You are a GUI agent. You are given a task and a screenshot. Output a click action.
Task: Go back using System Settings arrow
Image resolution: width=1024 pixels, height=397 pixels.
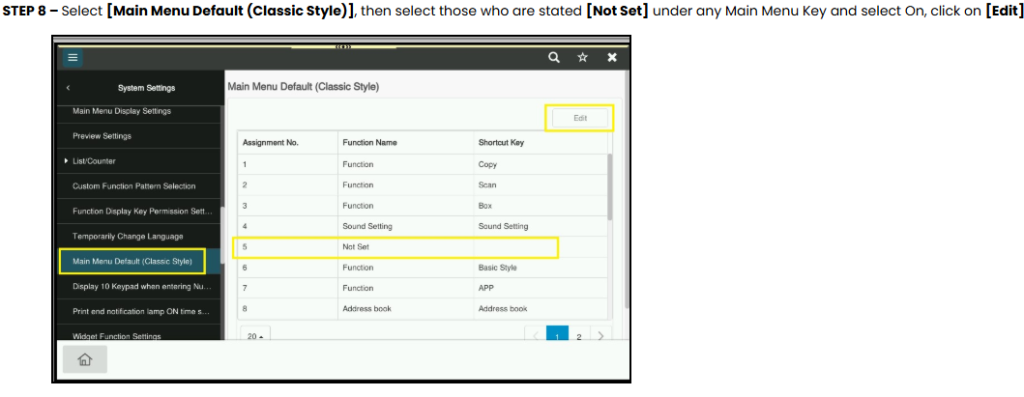pyautogui.click(x=68, y=88)
